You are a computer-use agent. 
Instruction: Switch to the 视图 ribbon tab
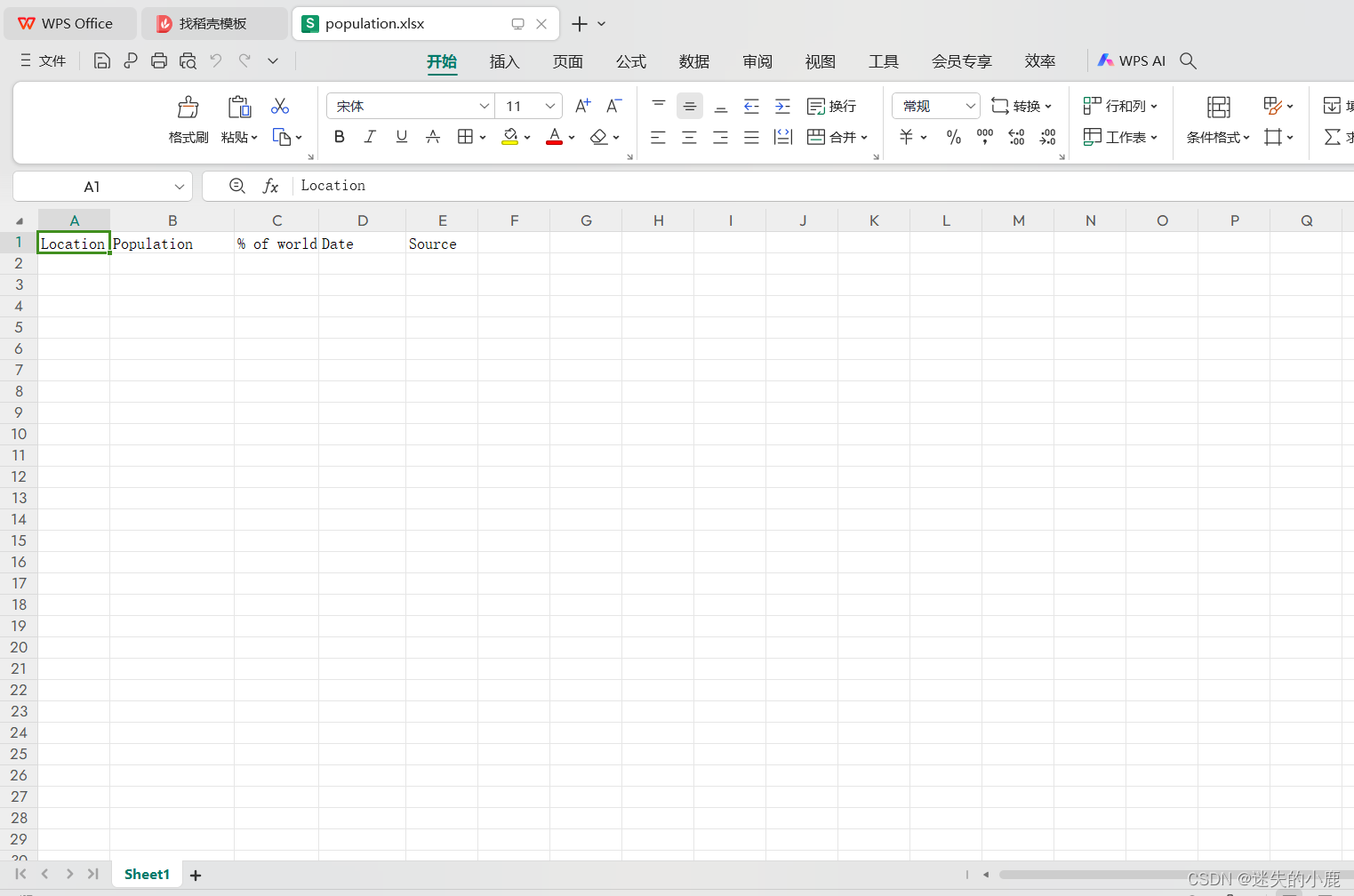pos(821,61)
